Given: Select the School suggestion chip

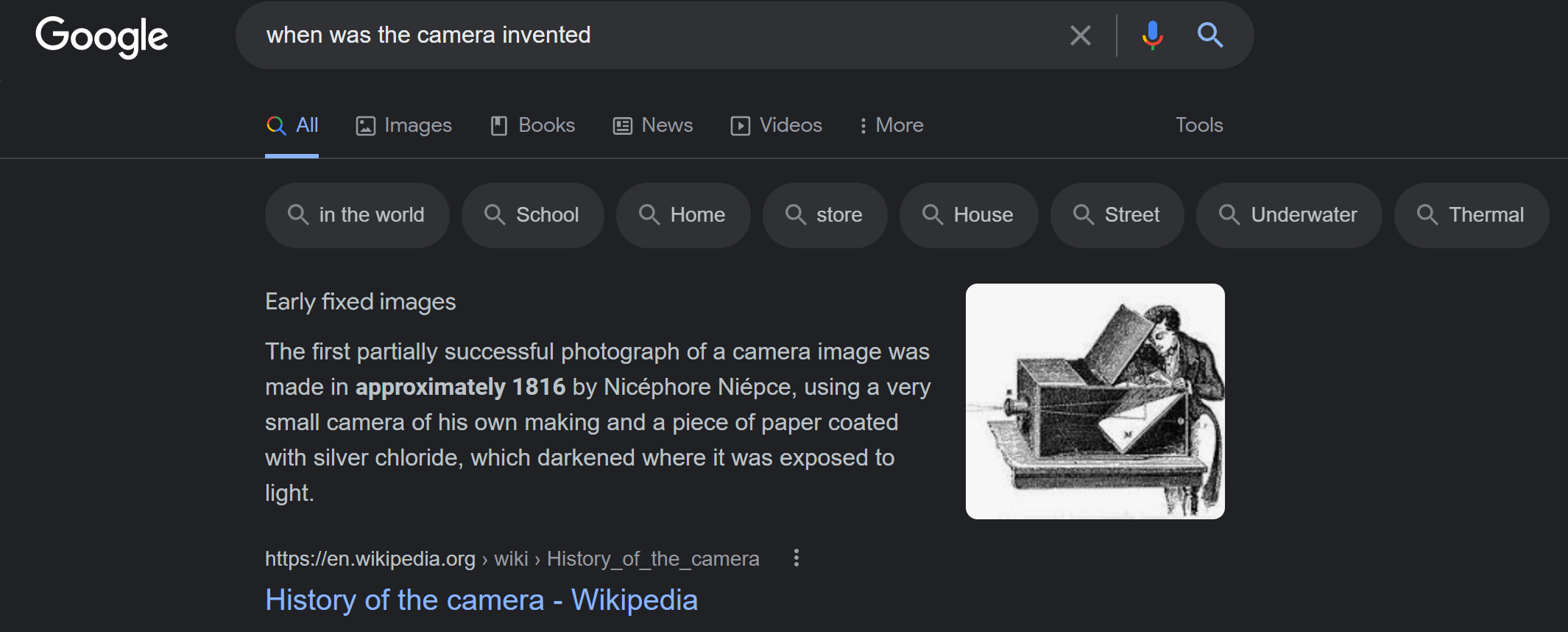Looking at the screenshot, I should pyautogui.click(x=533, y=215).
